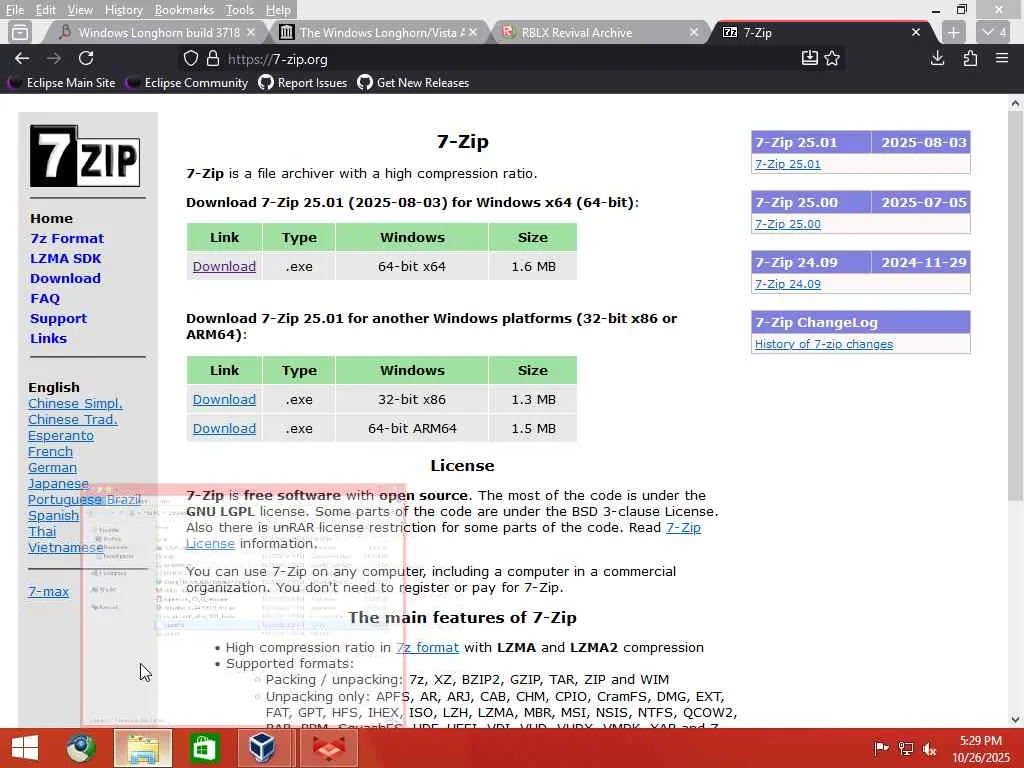
Task: Open the network tray icon
Action: [x=906, y=748]
